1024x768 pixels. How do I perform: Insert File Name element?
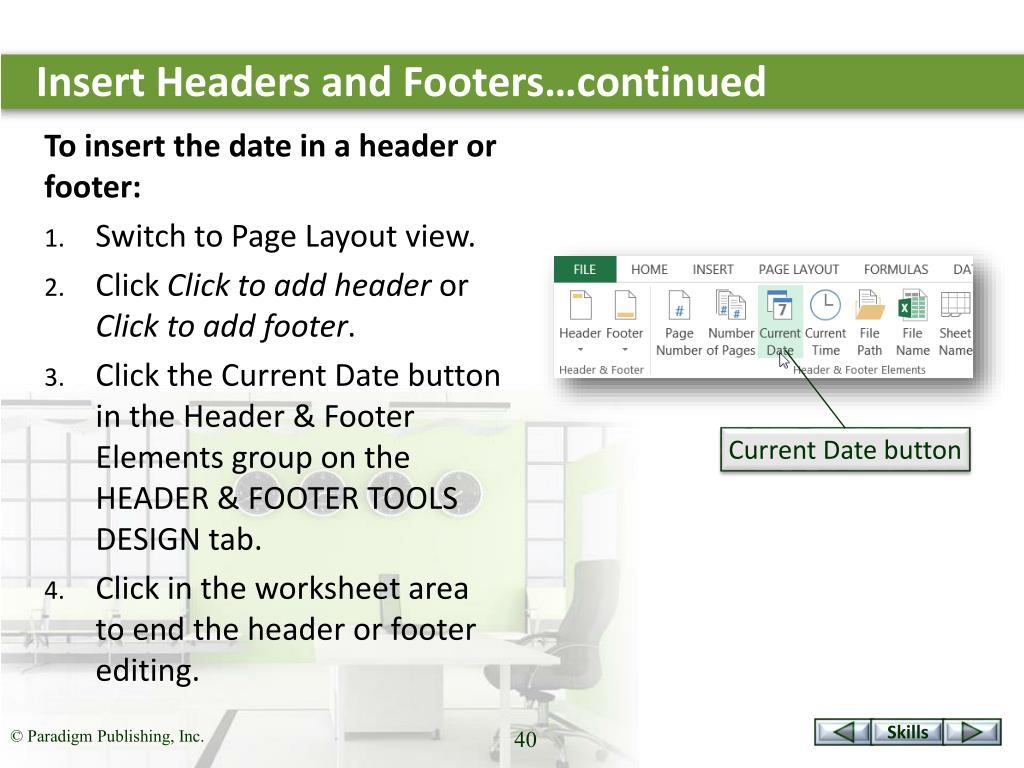[x=912, y=323]
